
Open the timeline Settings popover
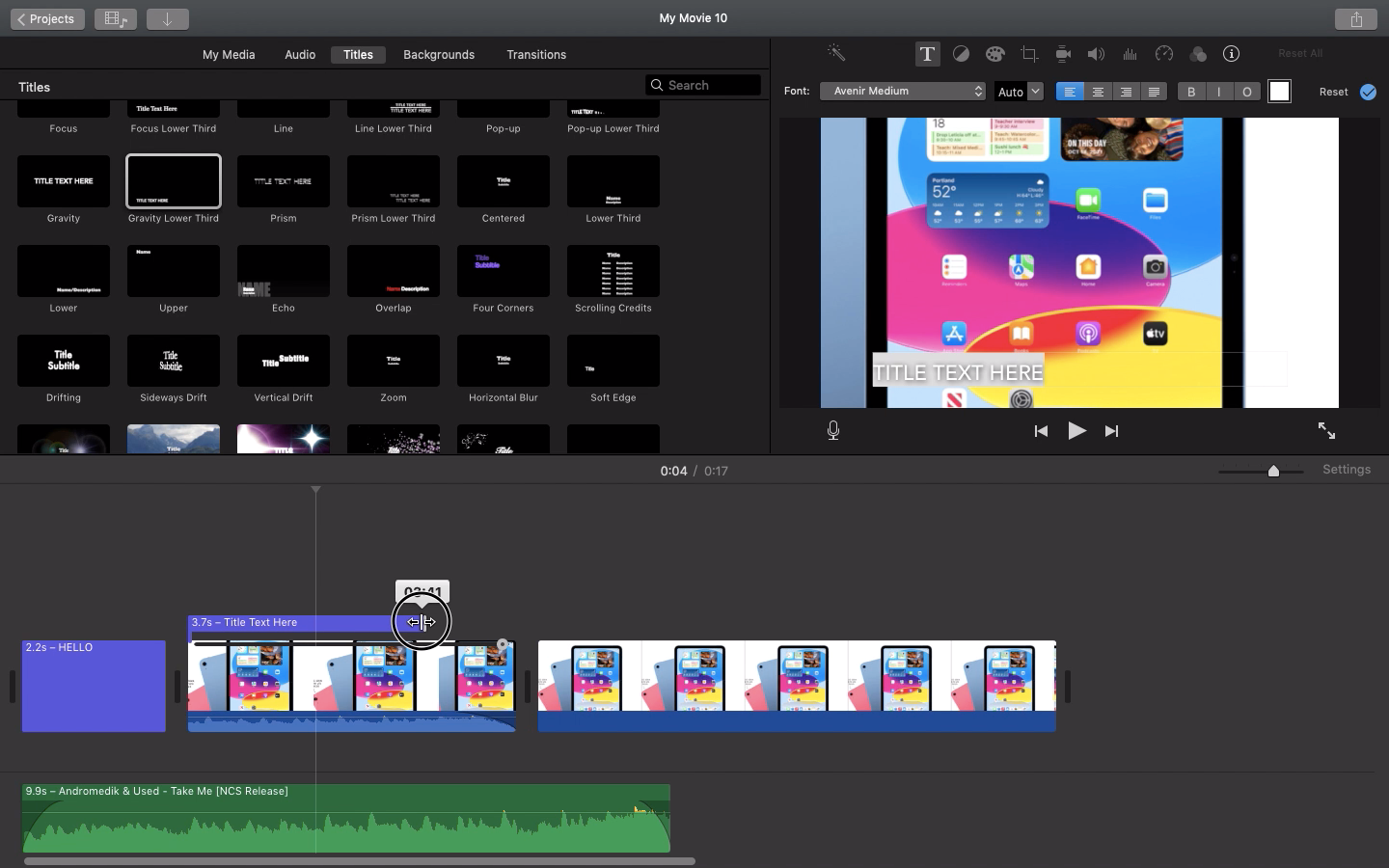point(1347,470)
